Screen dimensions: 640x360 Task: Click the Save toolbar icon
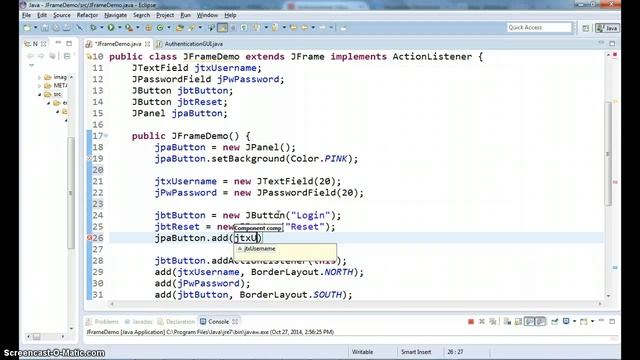(44, 28)
